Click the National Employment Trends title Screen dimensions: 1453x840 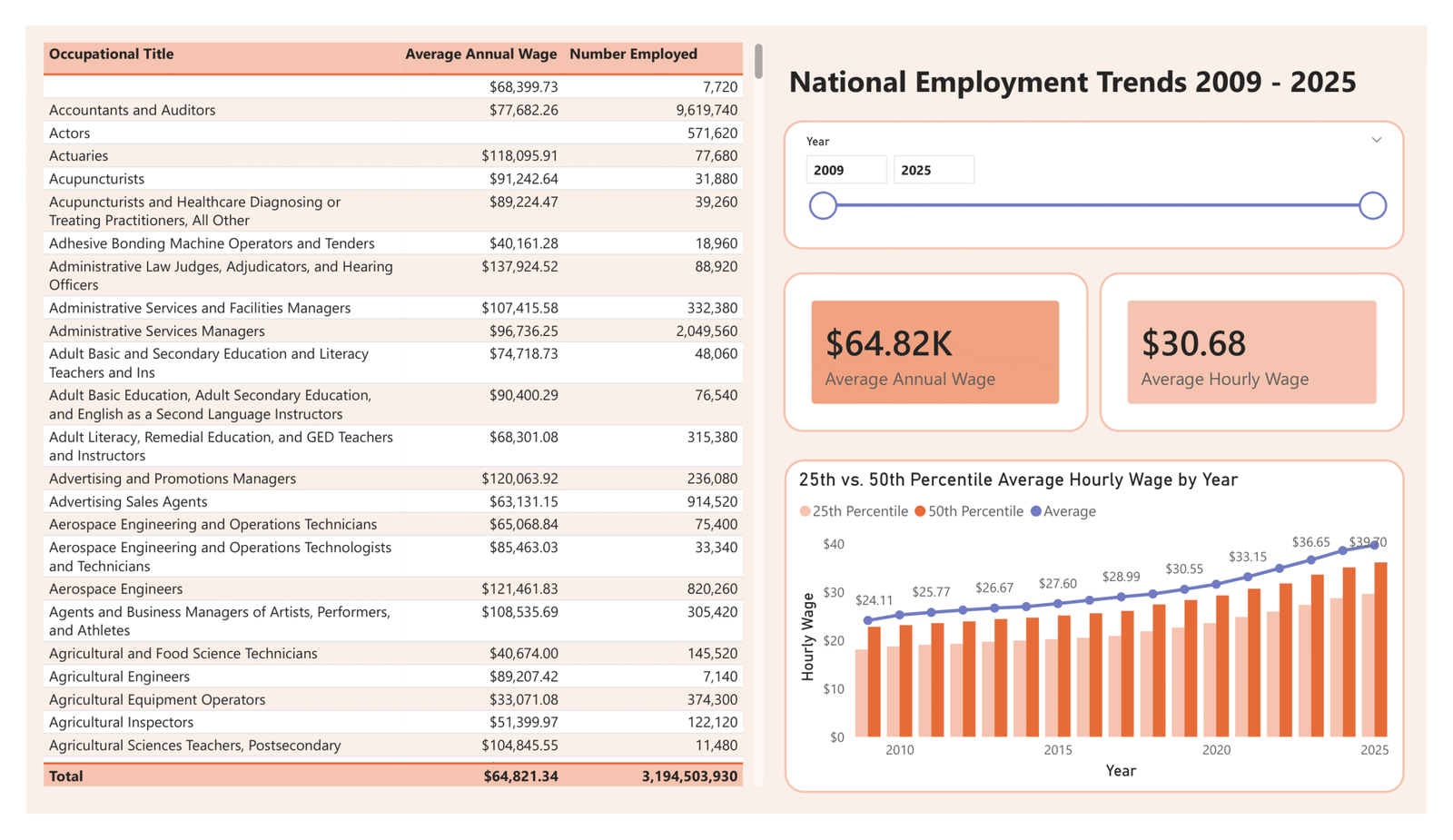(x=1072, y=82)
